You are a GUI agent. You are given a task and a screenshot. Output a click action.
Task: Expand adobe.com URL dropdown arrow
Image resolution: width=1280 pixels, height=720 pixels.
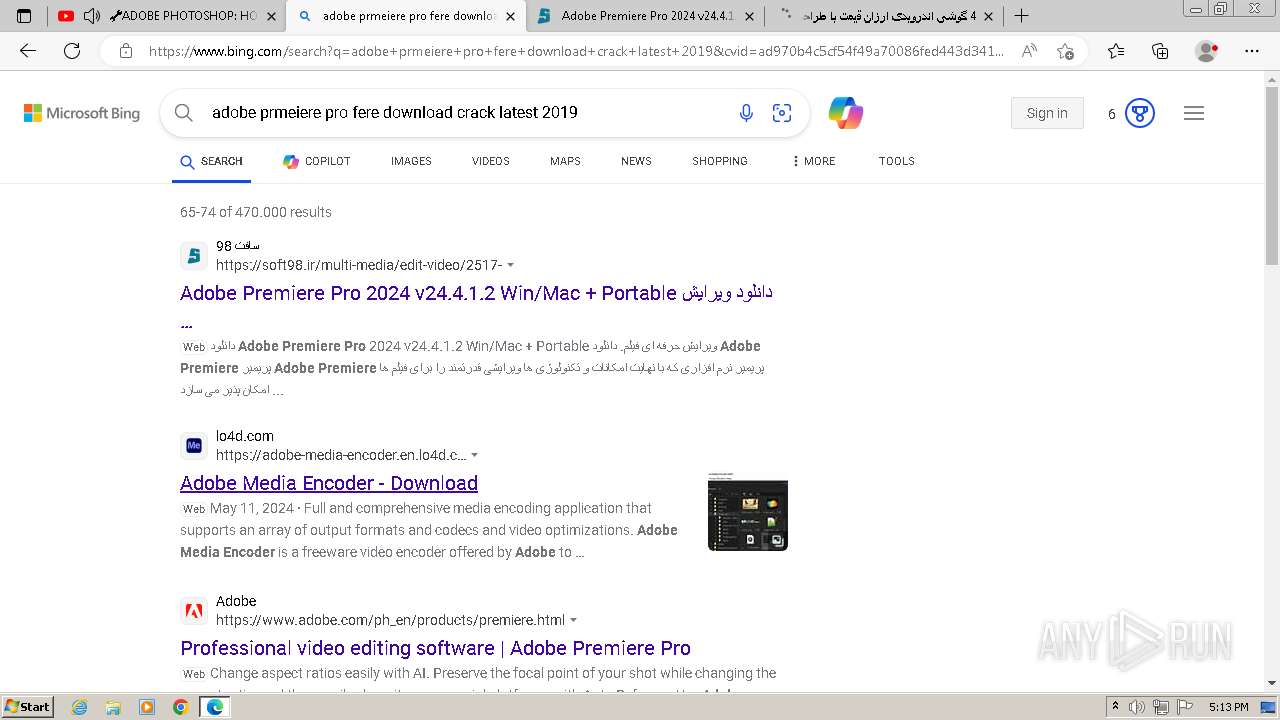[574, 620]
